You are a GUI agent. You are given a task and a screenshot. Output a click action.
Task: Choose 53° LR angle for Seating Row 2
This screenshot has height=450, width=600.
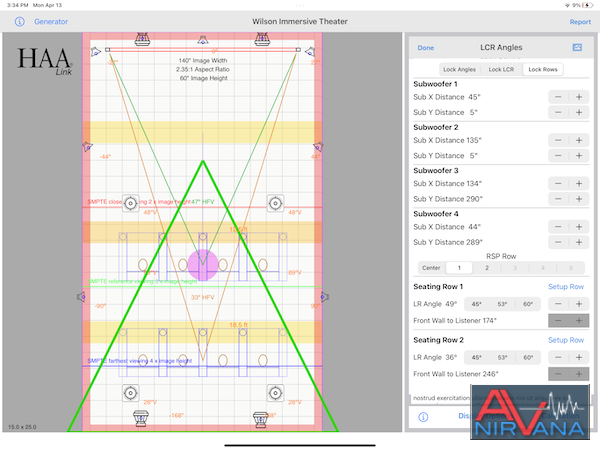tap(502, 357)
